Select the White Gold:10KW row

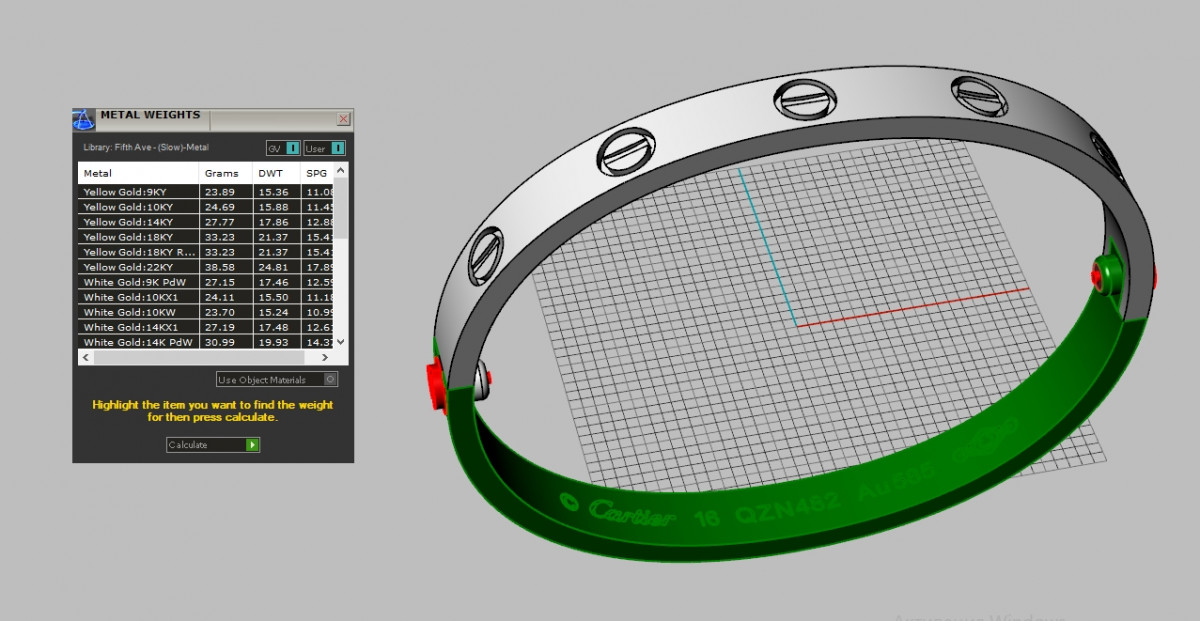click(x=206, y=312)
